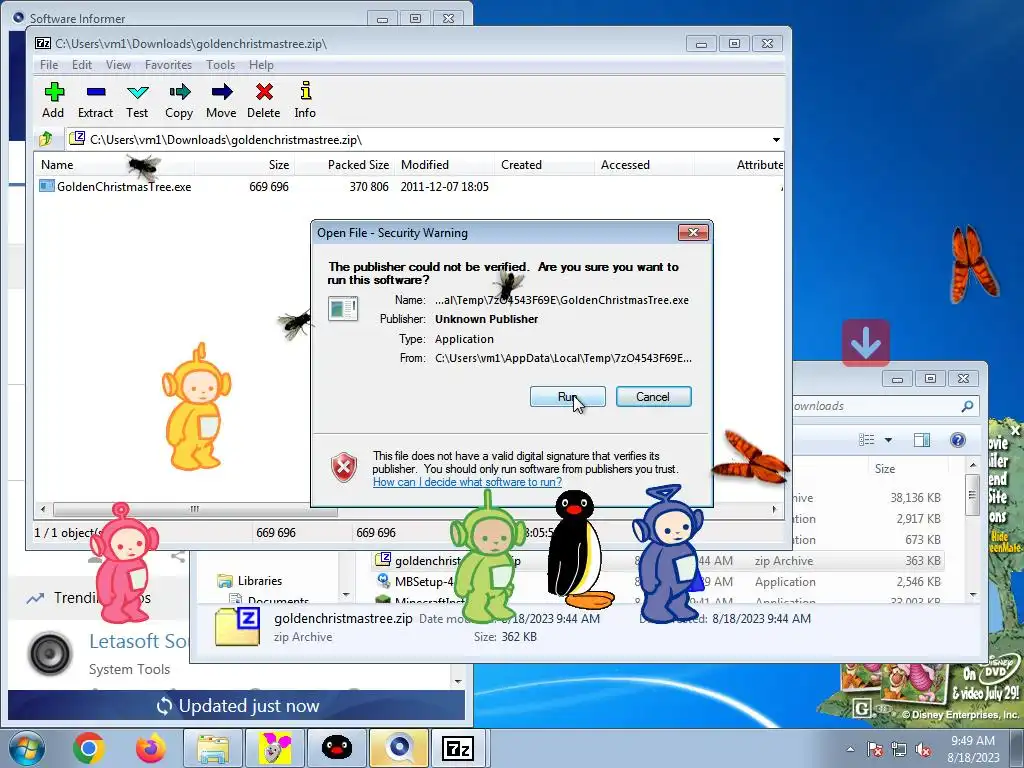Click the Copy toolbar icon
1024x768 pixels.
pyautogui.click(x=179, y=100)
